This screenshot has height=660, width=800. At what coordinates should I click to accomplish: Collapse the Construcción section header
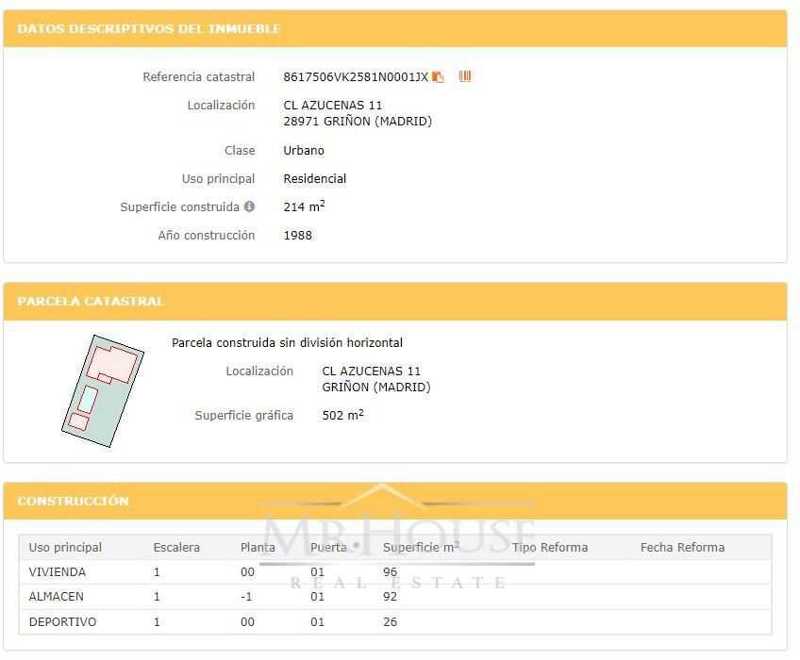[x=73, y=501]
